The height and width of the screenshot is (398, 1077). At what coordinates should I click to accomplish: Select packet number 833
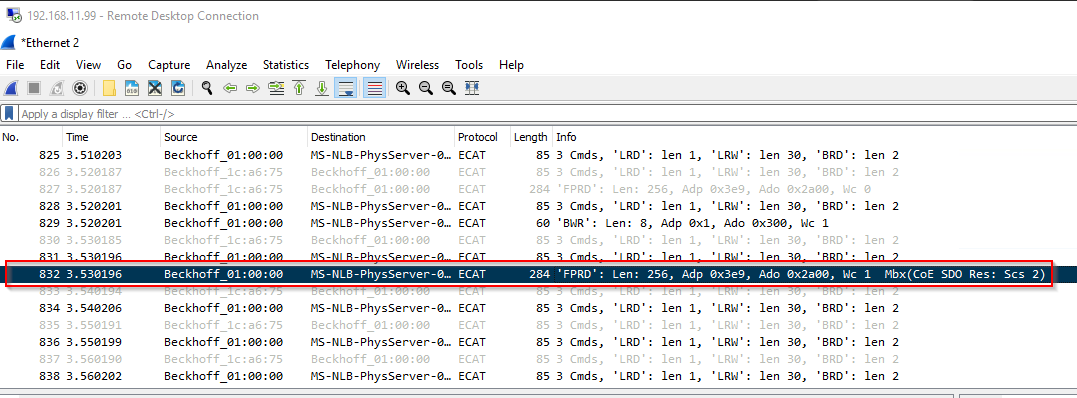tap(538, 291)
